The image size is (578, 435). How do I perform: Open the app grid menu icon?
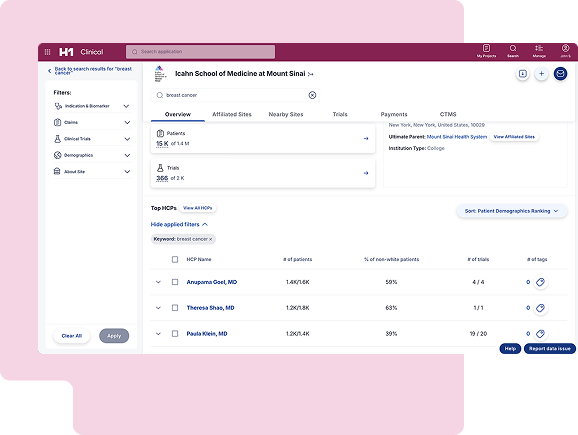(x=47, y=52)
